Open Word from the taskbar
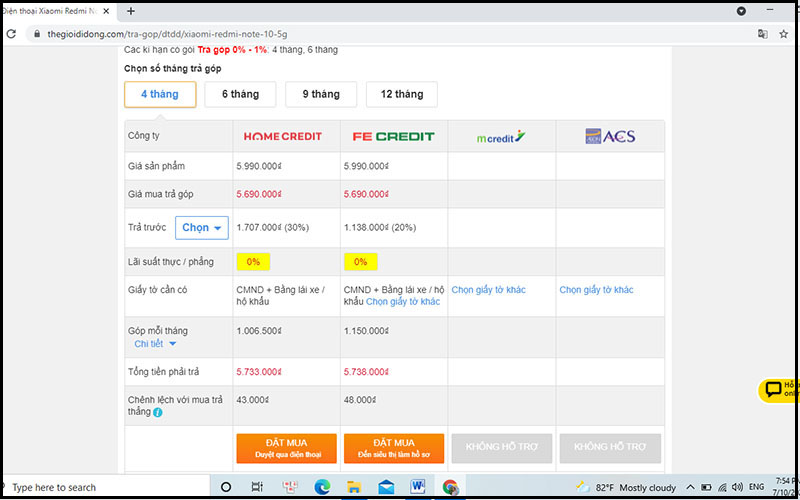The image size is (800, 500). coord(417,487)
